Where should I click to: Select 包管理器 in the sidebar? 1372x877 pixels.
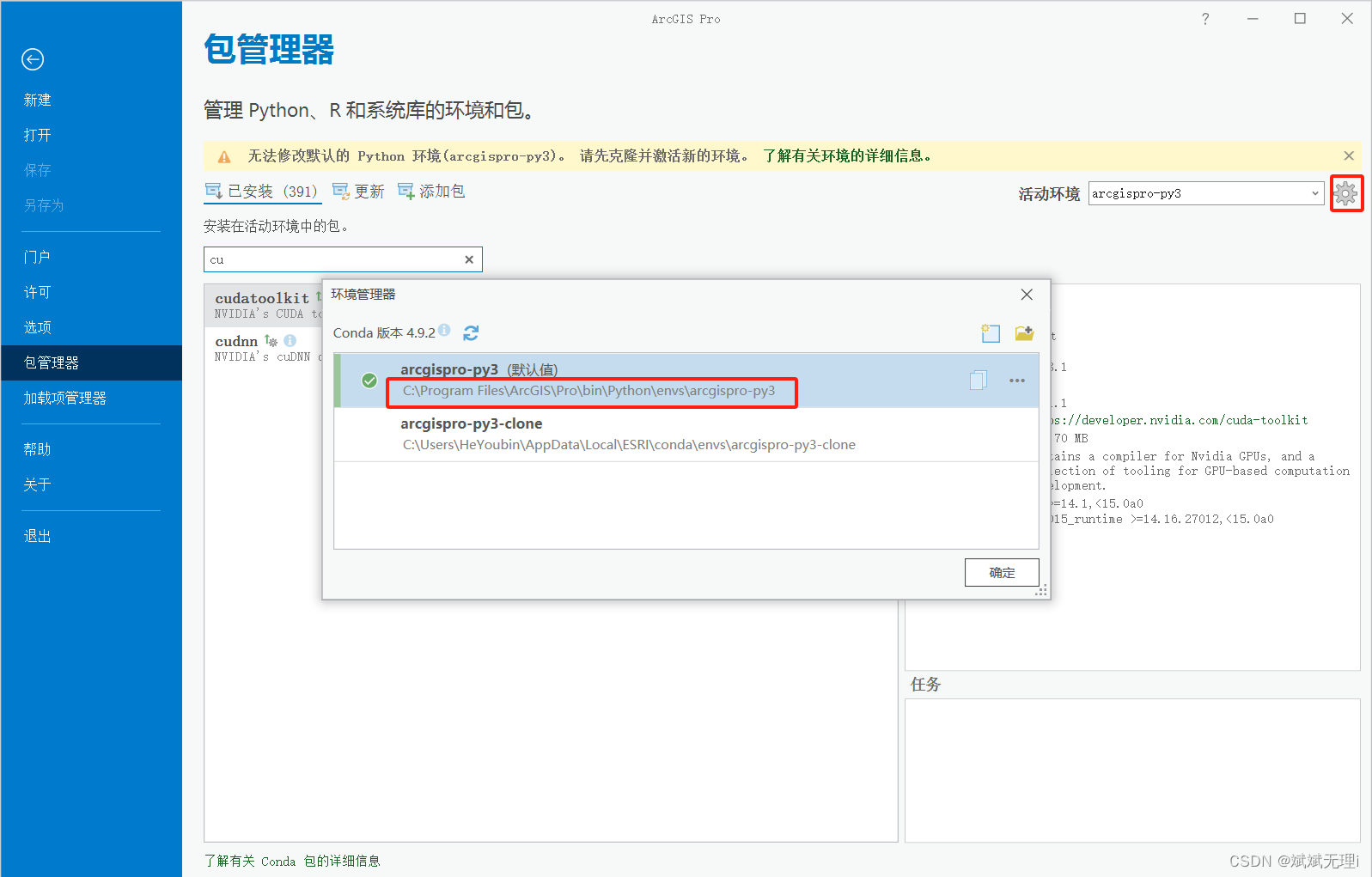pos(91,362)
